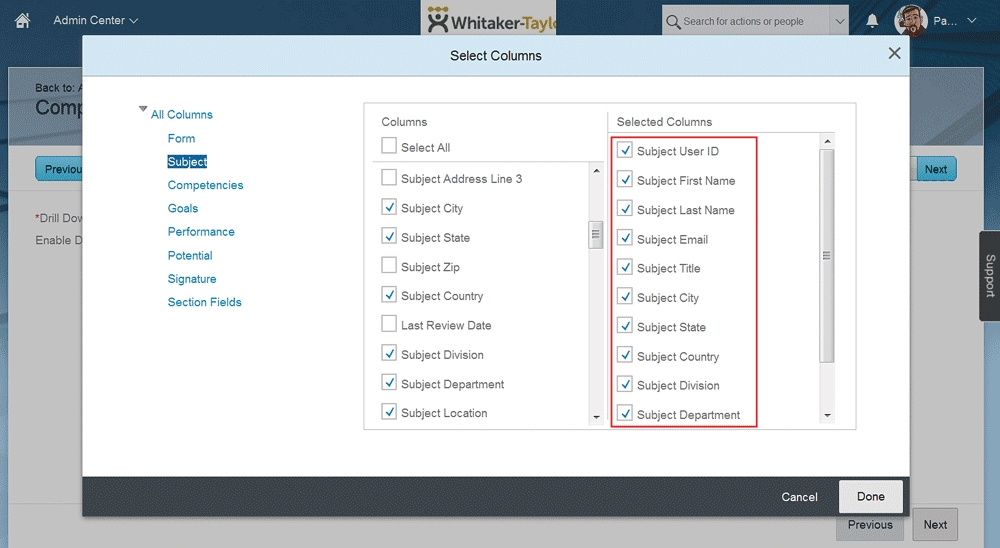Check the Select All checkbox
Image resolution: width=1000 pixels, height=548 pixels.
389,146
